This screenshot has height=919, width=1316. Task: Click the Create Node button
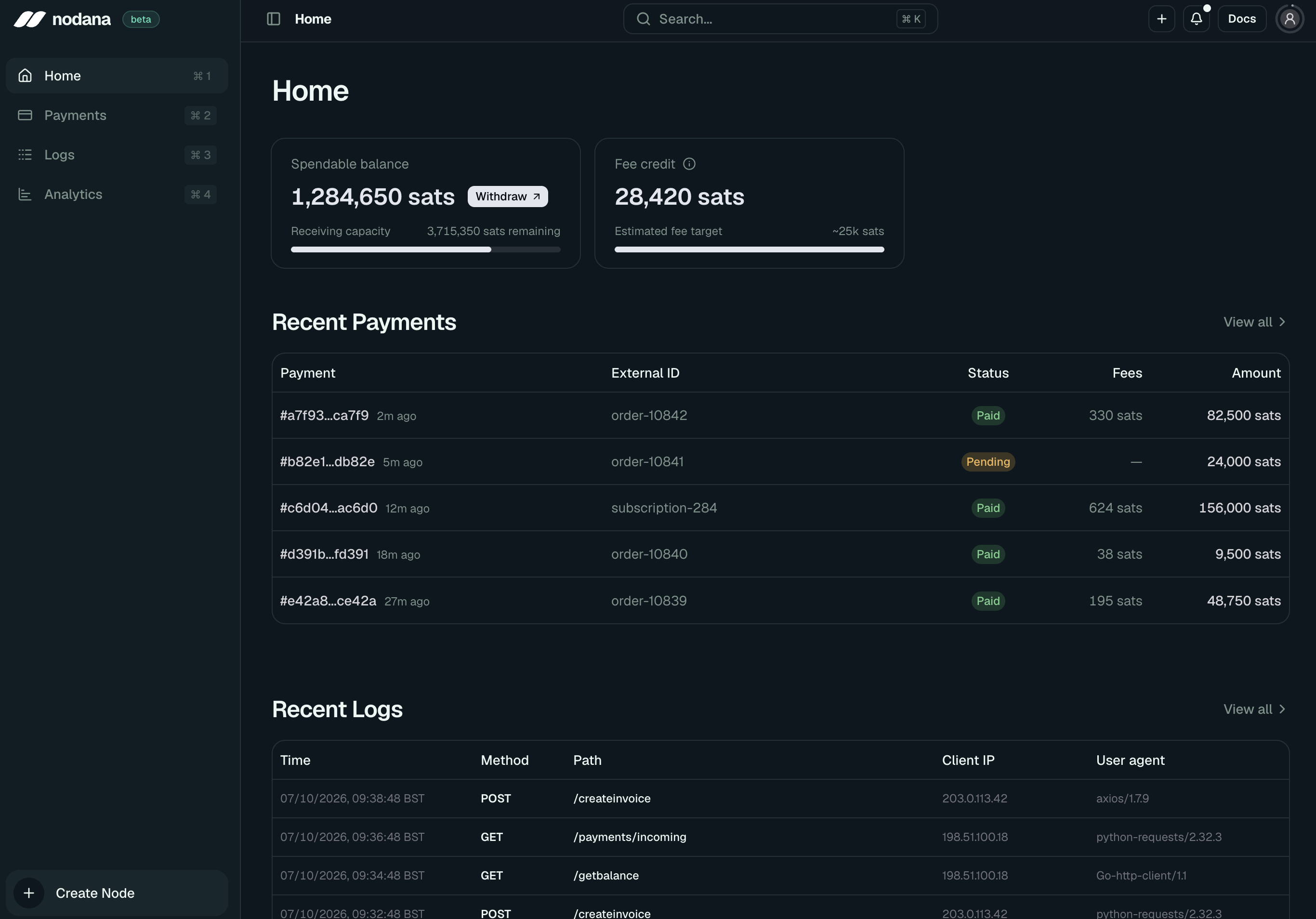117,893
